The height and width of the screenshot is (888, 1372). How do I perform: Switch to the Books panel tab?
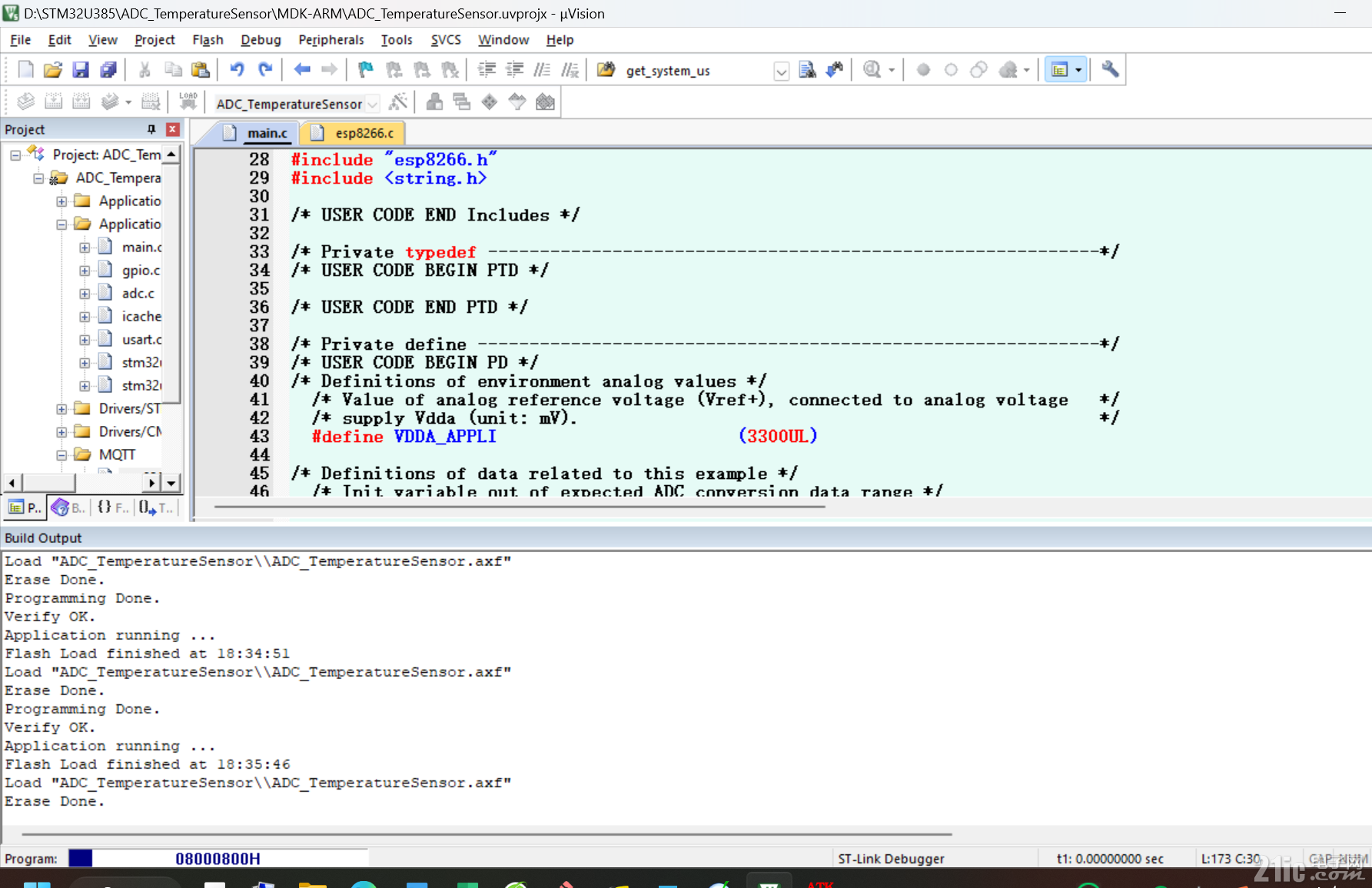coord(69,507)
